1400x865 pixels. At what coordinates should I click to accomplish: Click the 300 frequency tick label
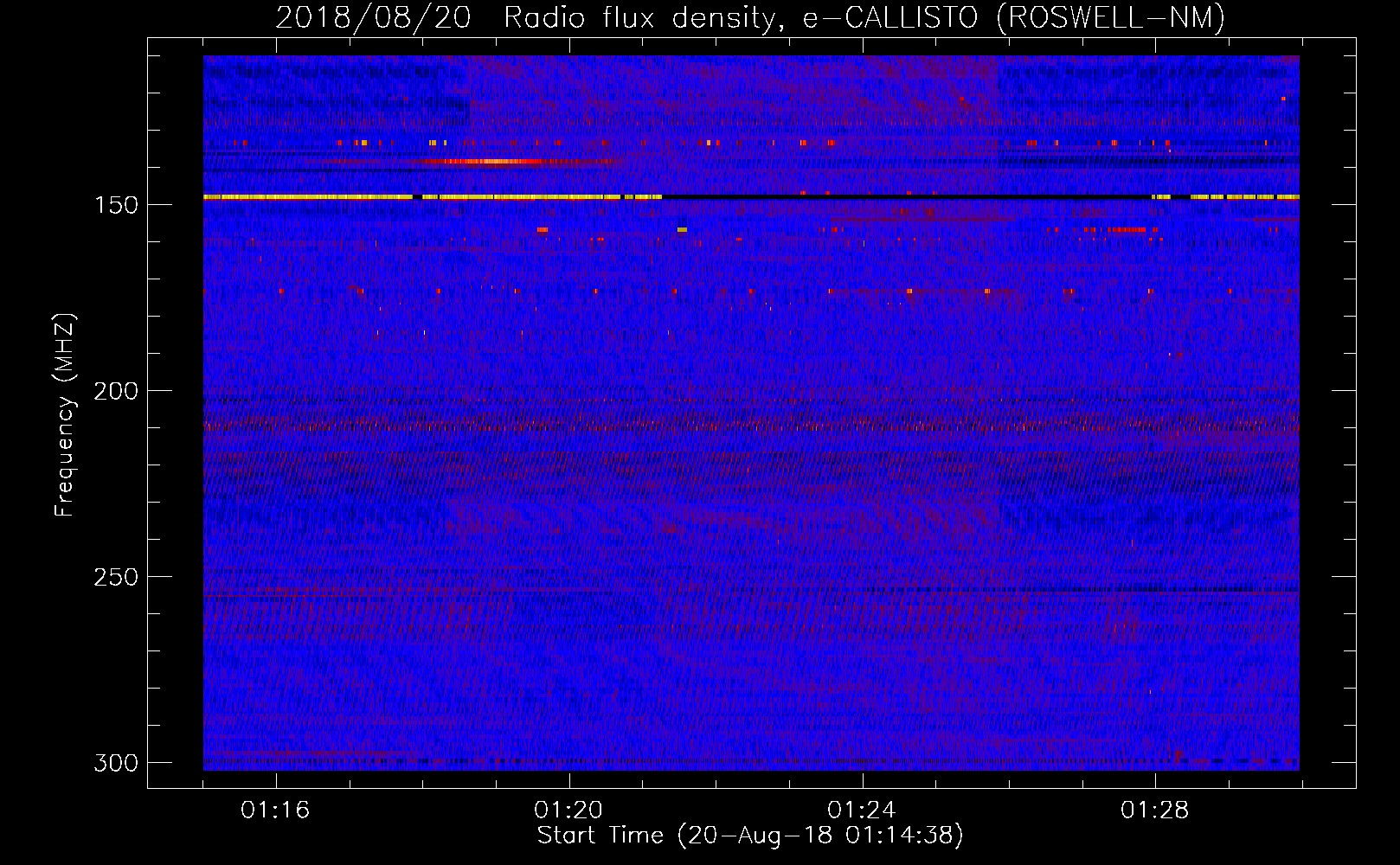[x=116, y=763]
